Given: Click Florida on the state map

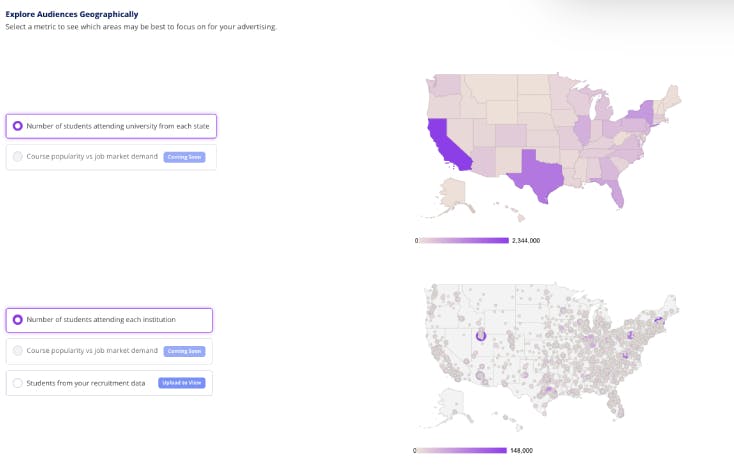Looking at the screenshot, I should tap(615, 193).
